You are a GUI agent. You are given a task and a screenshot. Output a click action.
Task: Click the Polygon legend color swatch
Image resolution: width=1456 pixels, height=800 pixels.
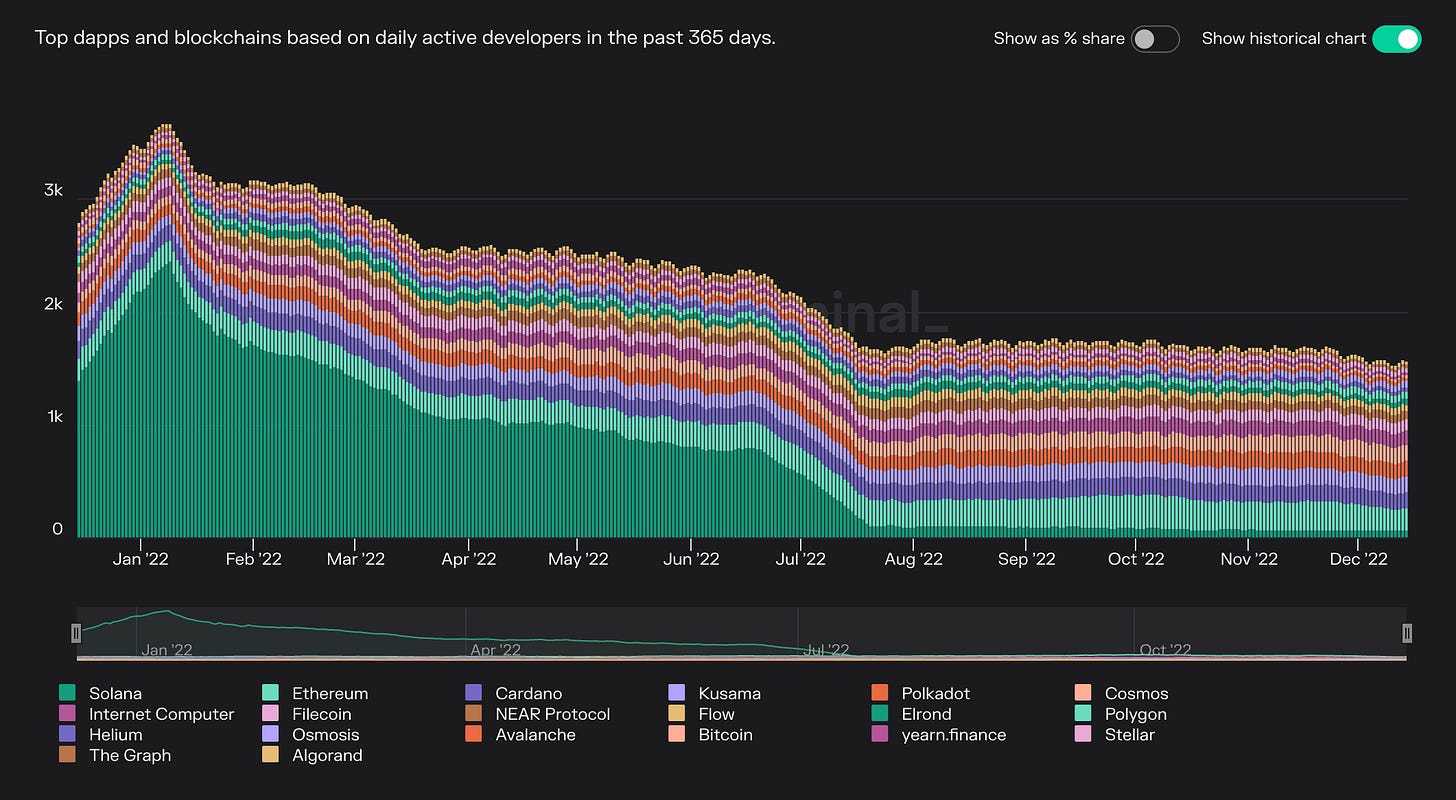[1083, 714]
